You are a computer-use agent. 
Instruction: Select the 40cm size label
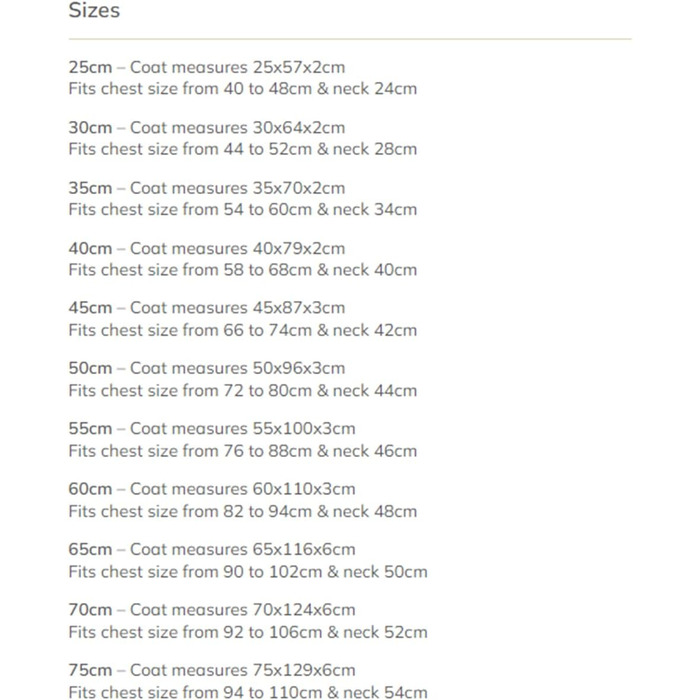(x=90, y=248)
